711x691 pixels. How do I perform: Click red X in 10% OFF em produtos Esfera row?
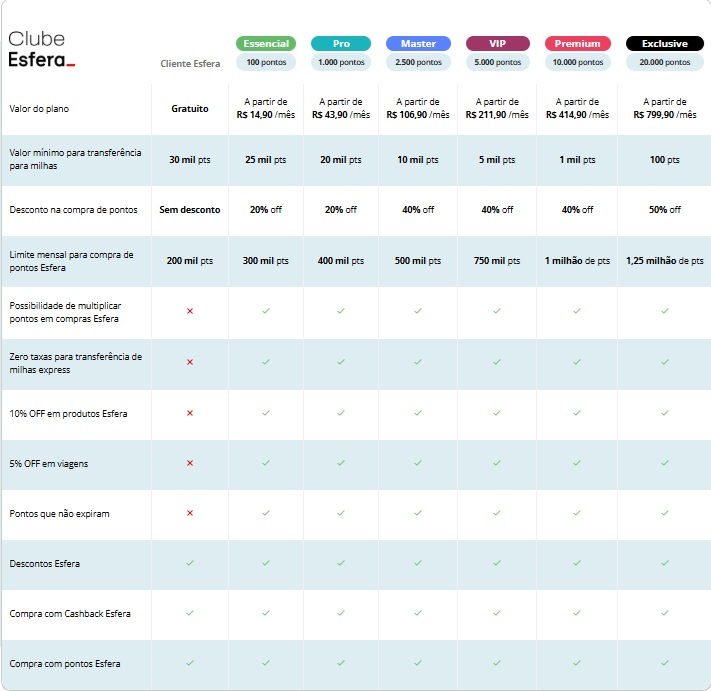point(190,412)
